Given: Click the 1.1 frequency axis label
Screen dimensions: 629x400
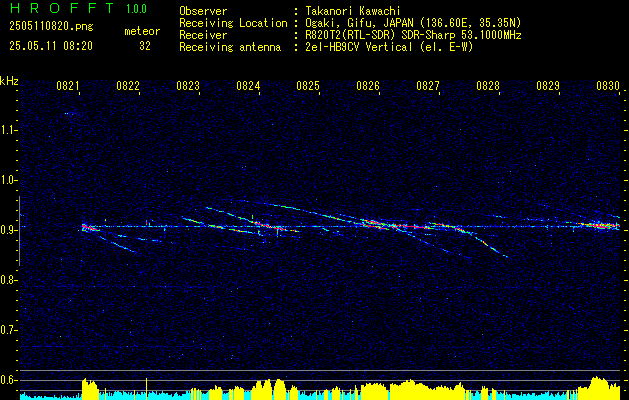Looking at the screenshot, I should coord(8,130).
